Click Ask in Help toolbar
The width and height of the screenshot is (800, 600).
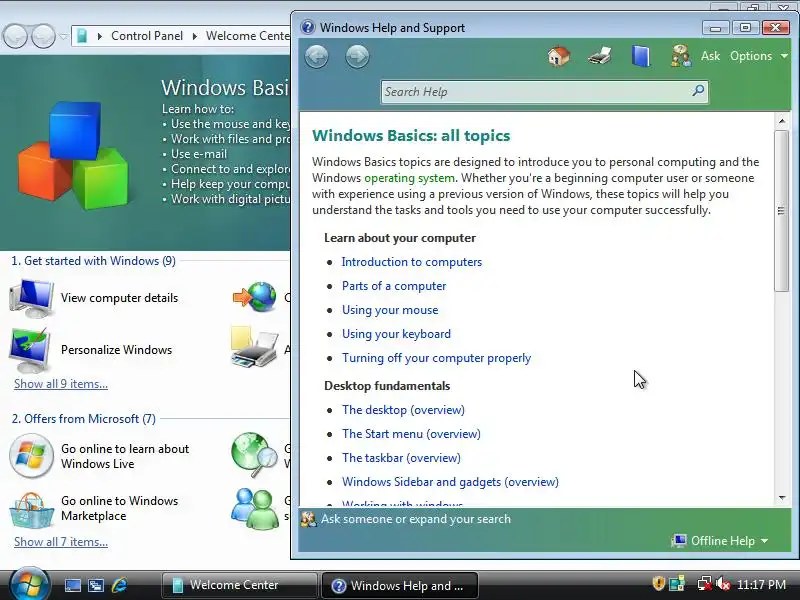(710, 56)
